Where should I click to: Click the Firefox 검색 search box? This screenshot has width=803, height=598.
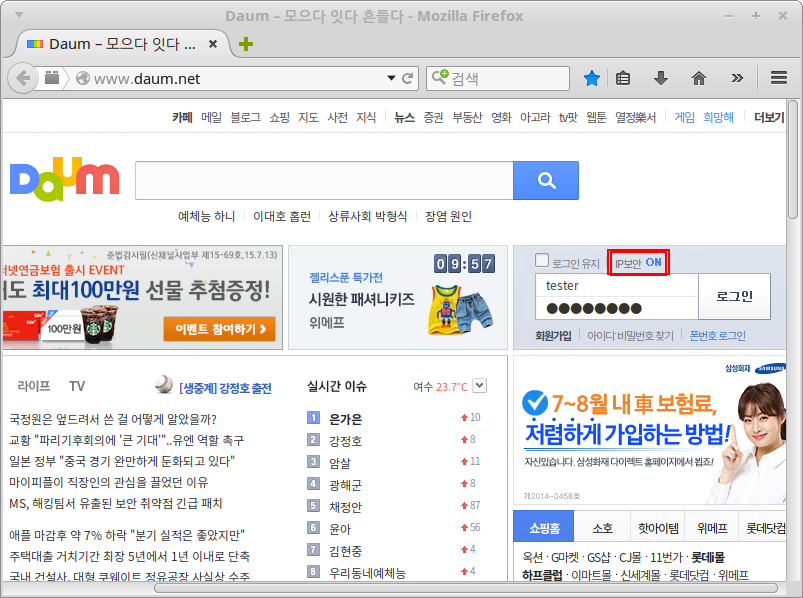click(x=498, y=78)
